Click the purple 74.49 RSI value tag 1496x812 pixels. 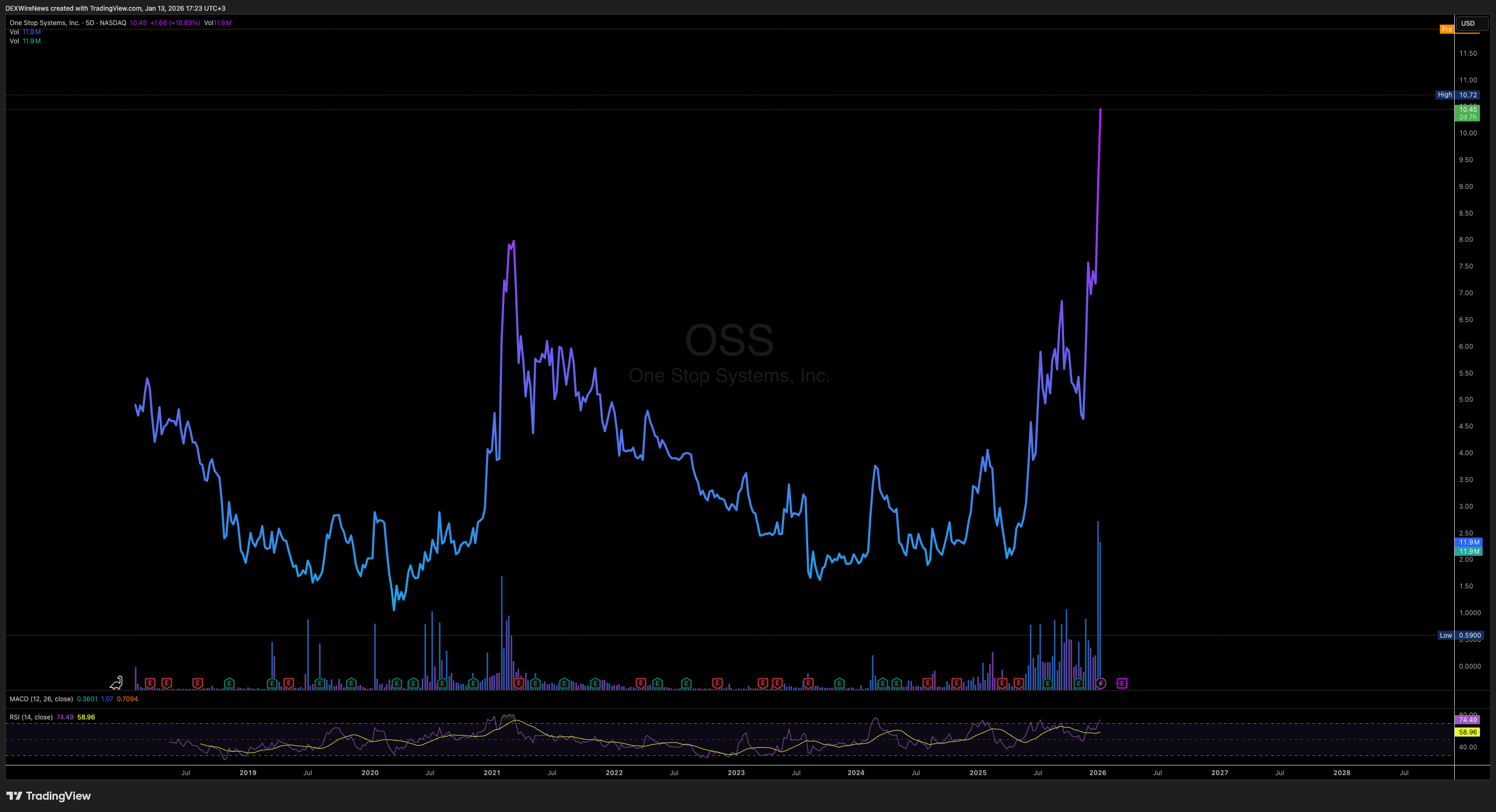pos(1468,719)
